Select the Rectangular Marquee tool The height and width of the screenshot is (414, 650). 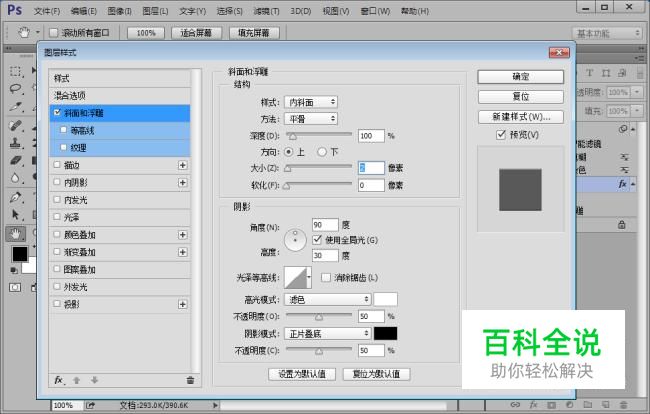tap(15, 71)
